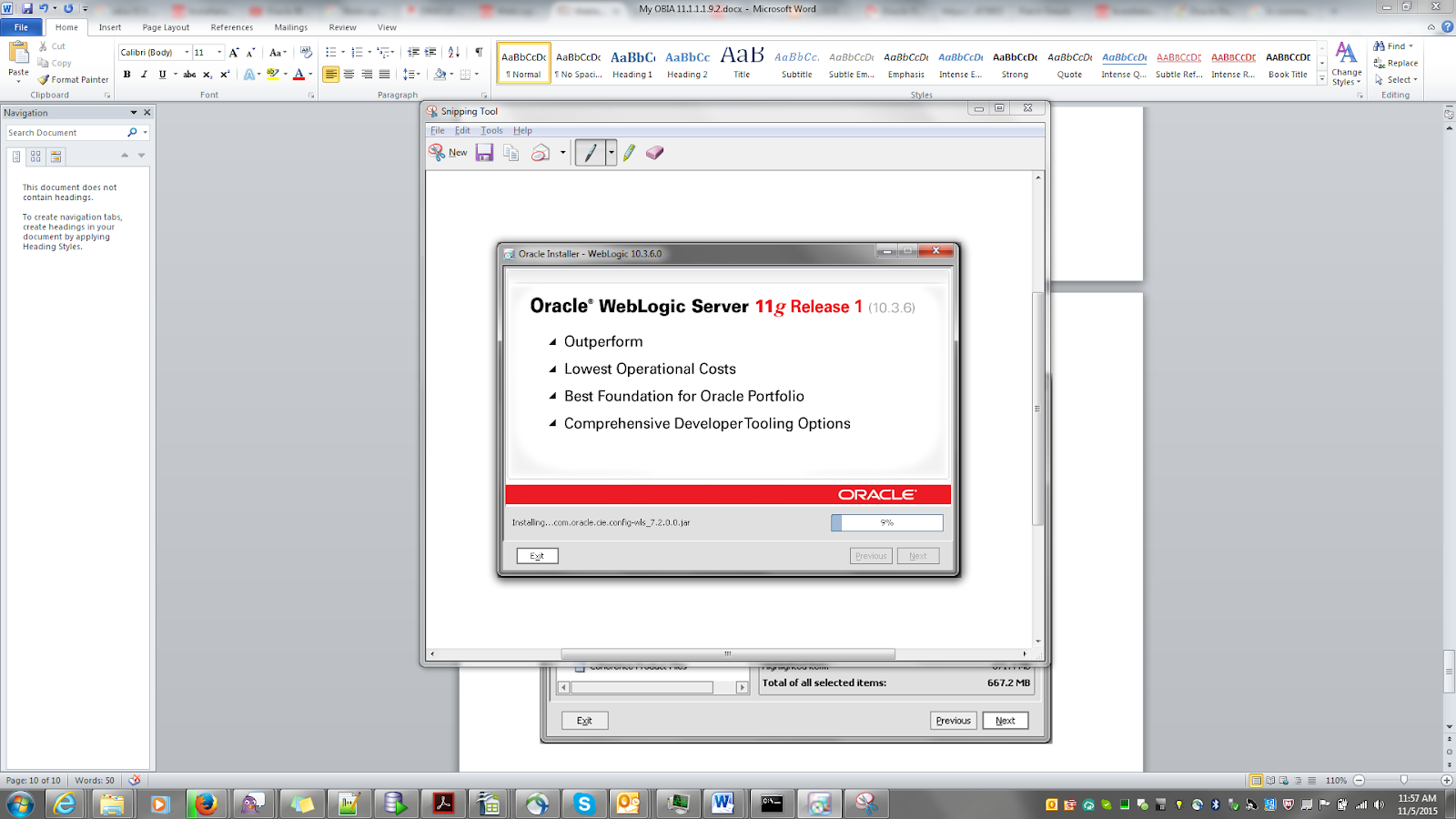The width and height of the screenshot is (1456, 819).
Task: Apply the Title style
Action: tap(742, 64)
